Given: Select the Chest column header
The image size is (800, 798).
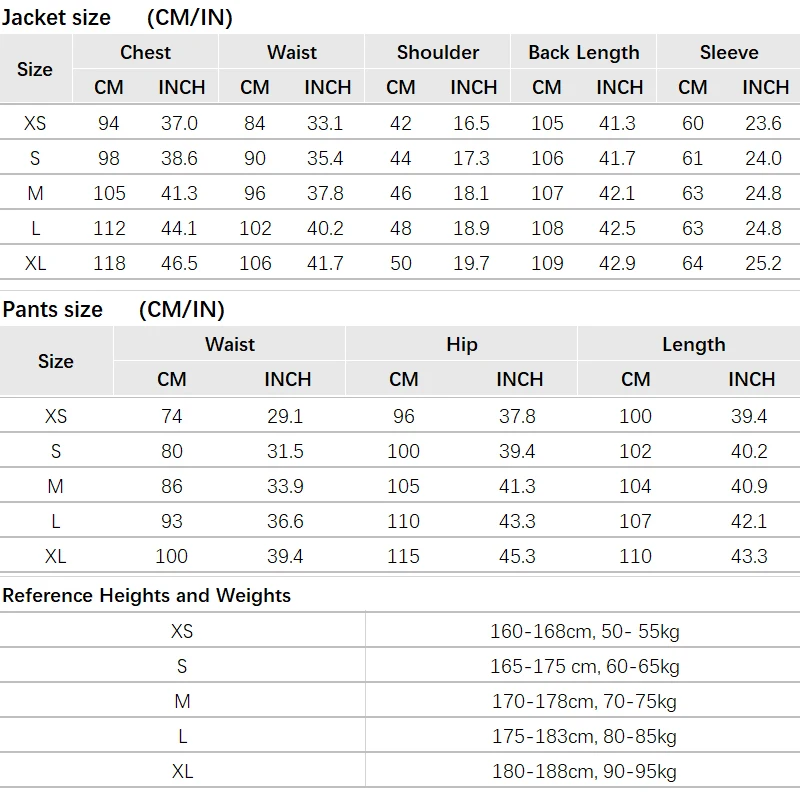Looking at the screenshot, I should pyautogui.click(x=145, y=52).
